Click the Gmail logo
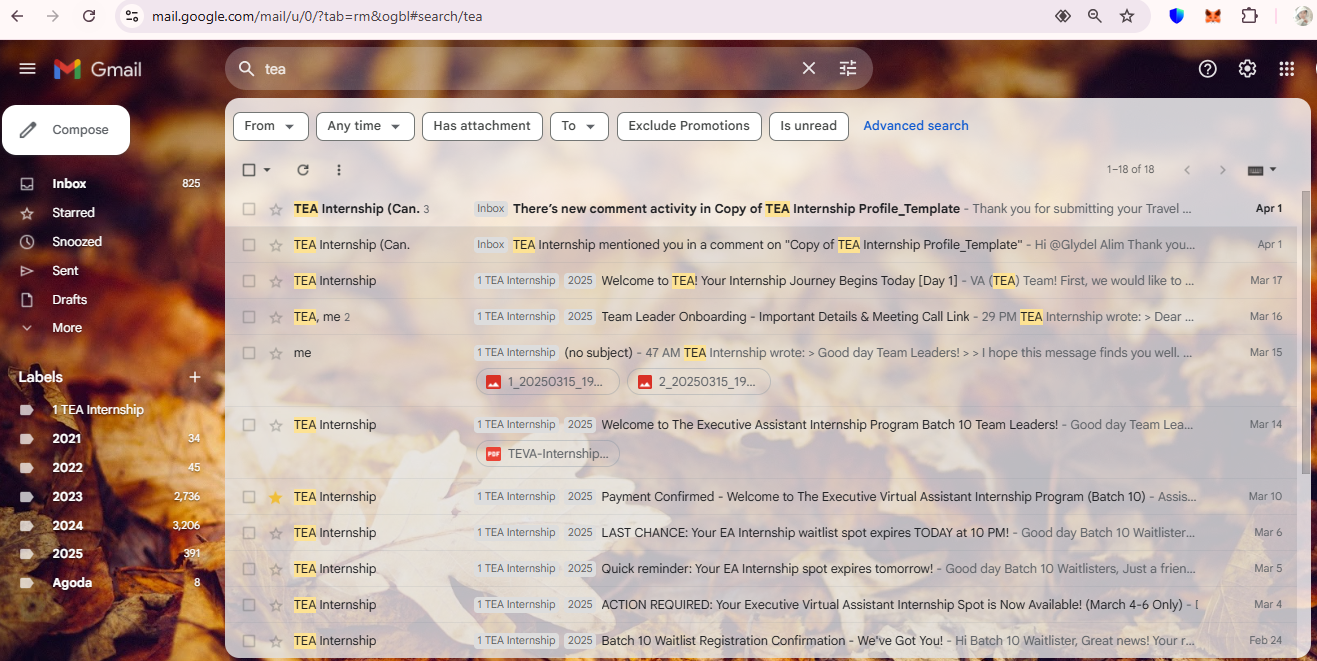The image size is (1317, 661). click(x=97, y=69)
